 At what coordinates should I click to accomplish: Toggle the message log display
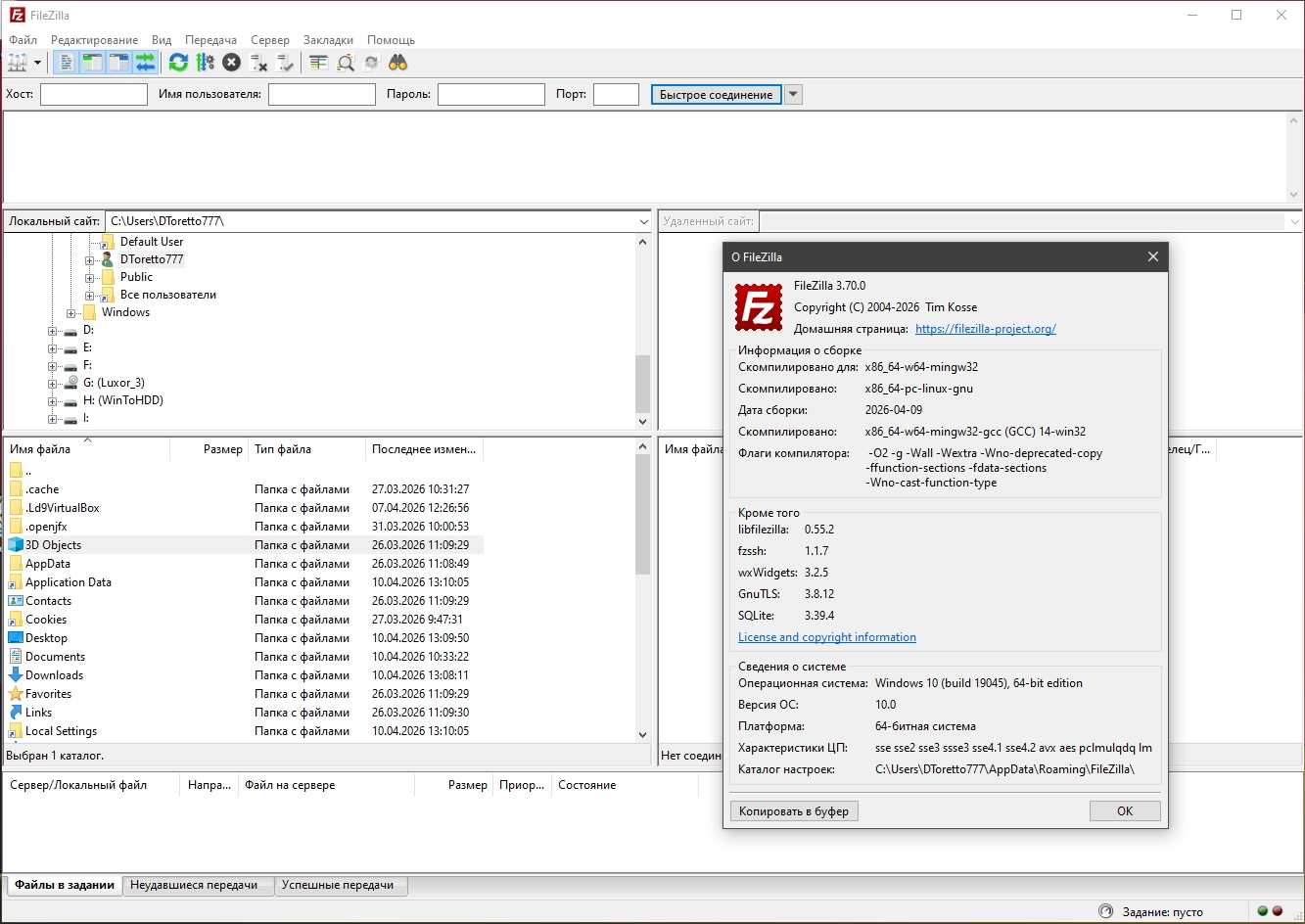pos(66,63)
